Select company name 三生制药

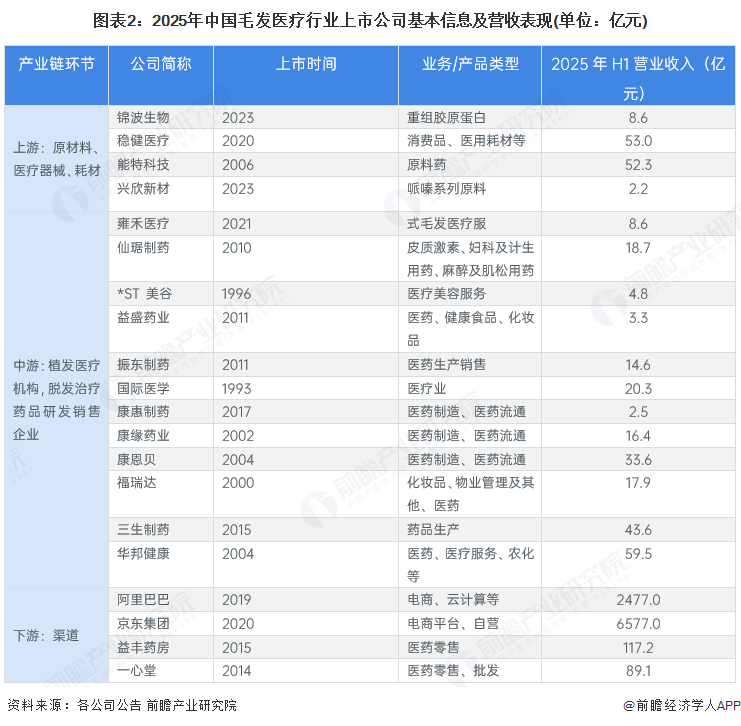click(x=143, y=529)
